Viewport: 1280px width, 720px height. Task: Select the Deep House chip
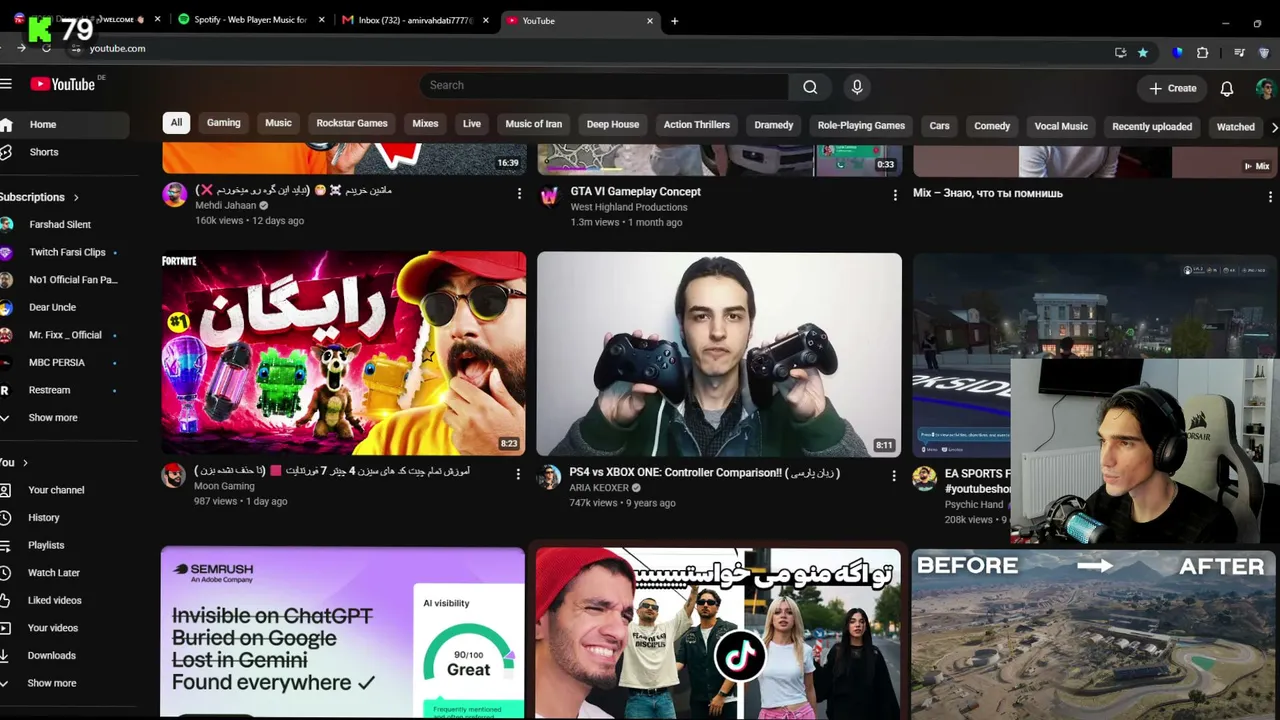pyautogui.click(x=613, y=125)
